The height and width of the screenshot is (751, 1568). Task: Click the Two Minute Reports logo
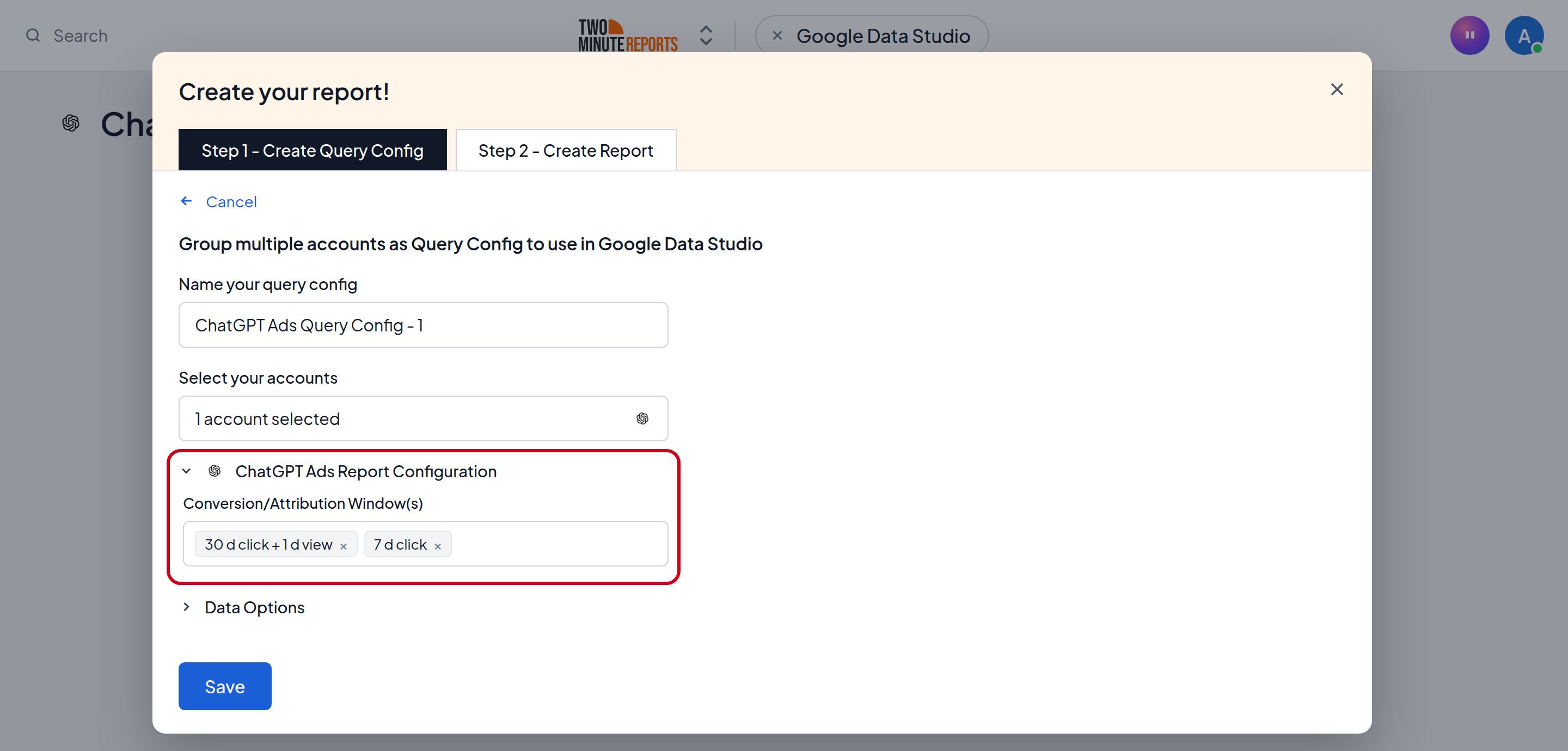pyautogui.click(x=628, y=35)
